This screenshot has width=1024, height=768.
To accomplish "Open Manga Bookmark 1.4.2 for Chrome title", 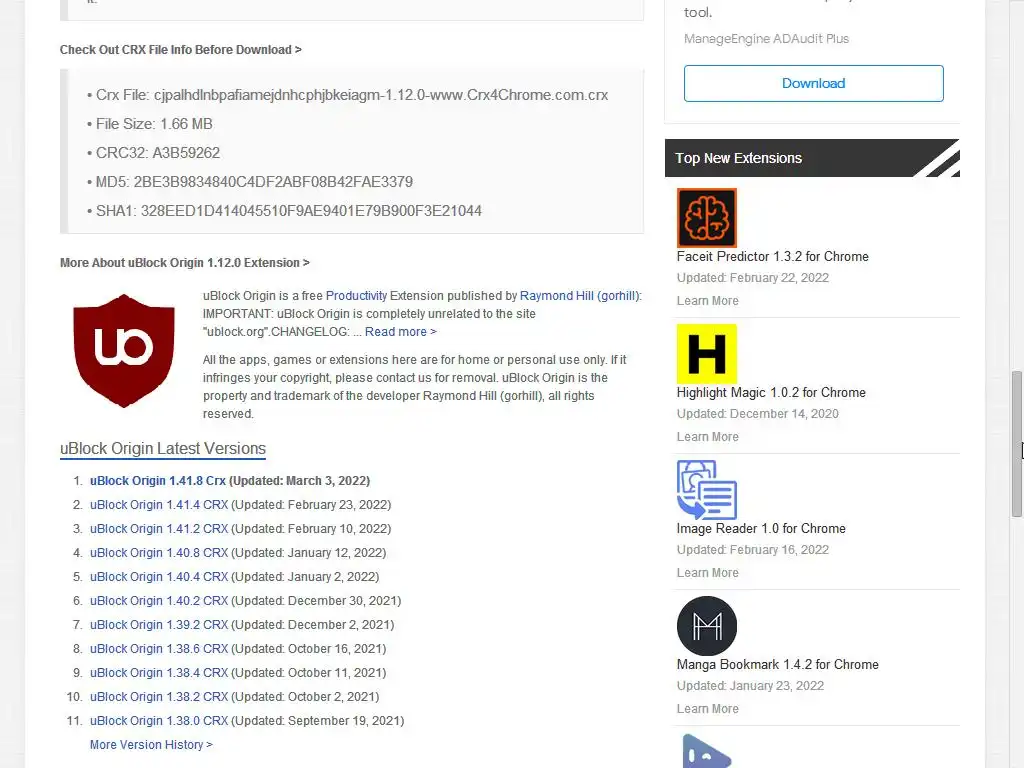I will click(x=778, y=665).
